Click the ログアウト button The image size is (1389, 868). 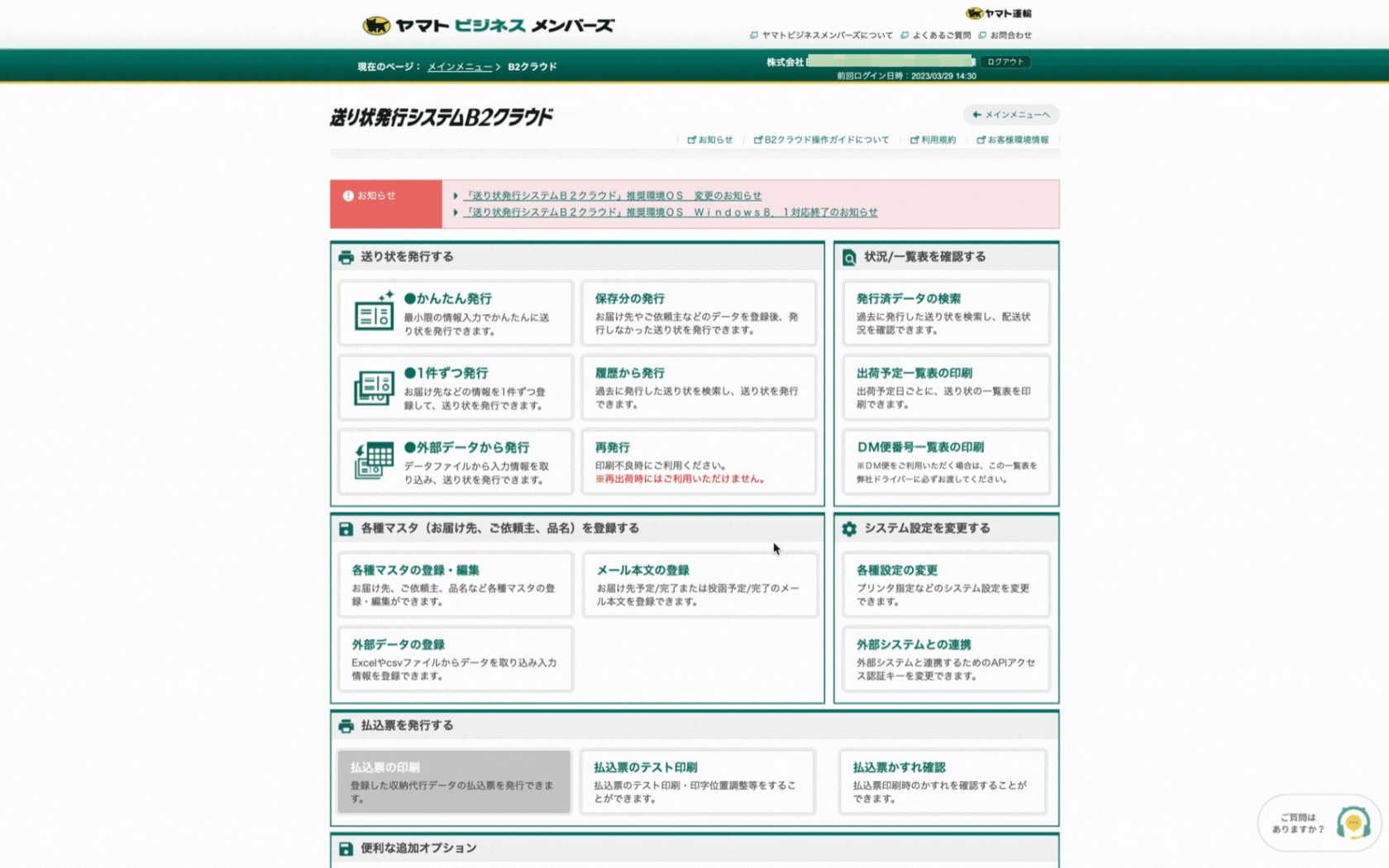[x=1005, y=62]
